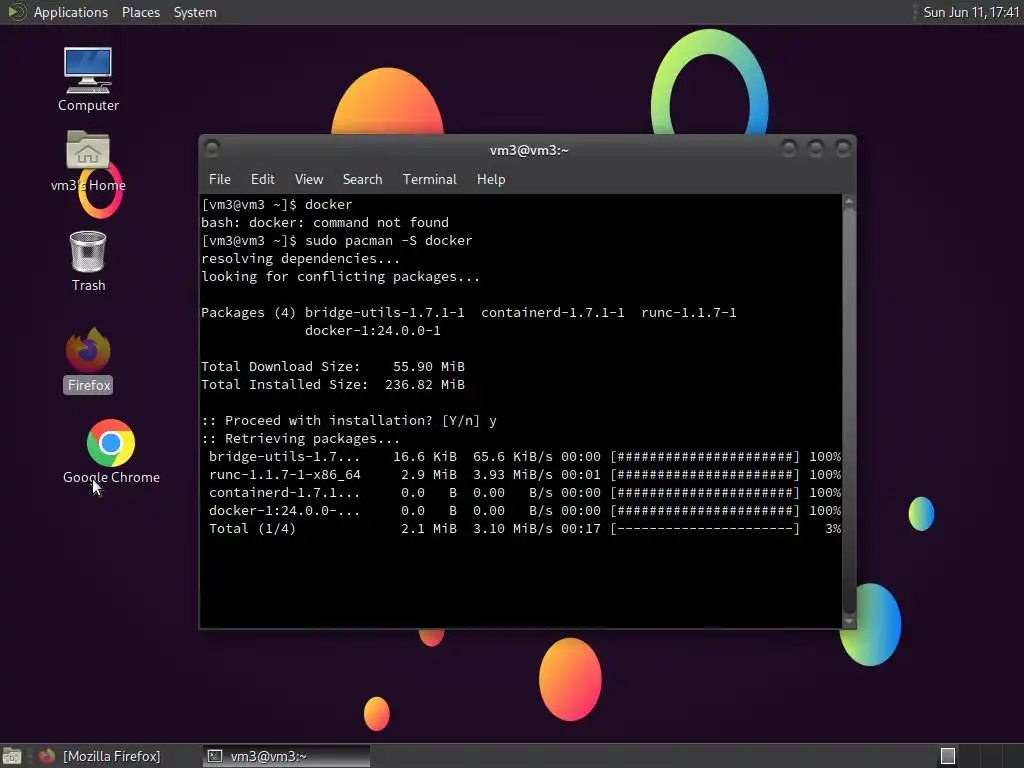Click the show desktop icon in bottom panel

tap(12, 756)
